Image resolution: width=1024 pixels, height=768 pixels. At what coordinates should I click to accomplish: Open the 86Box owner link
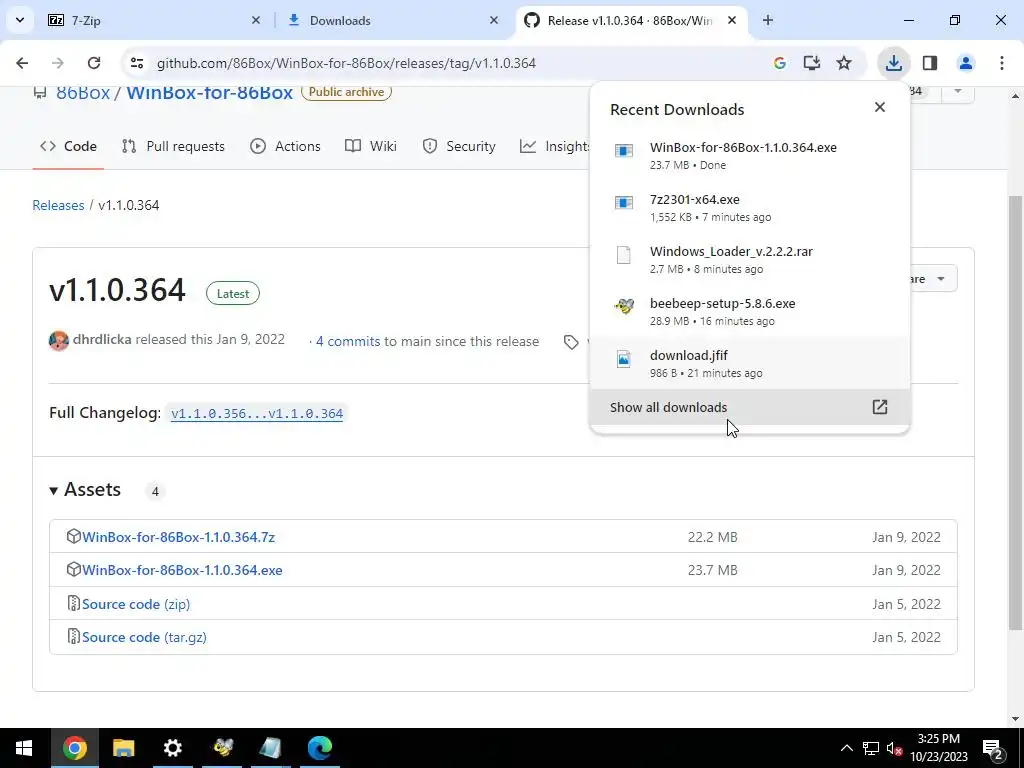tap(83, 92)
